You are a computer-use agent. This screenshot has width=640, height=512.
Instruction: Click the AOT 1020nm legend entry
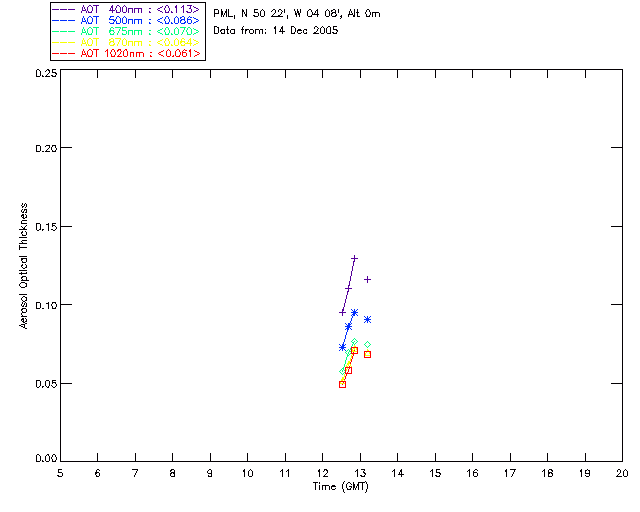click(x=126, y=53)
